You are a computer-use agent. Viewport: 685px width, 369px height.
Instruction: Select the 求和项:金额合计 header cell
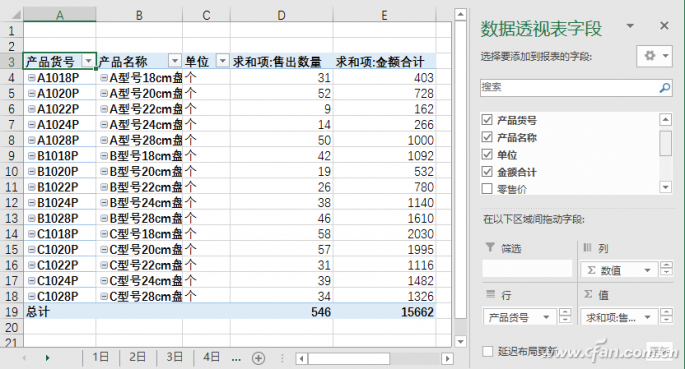[384, 62]
